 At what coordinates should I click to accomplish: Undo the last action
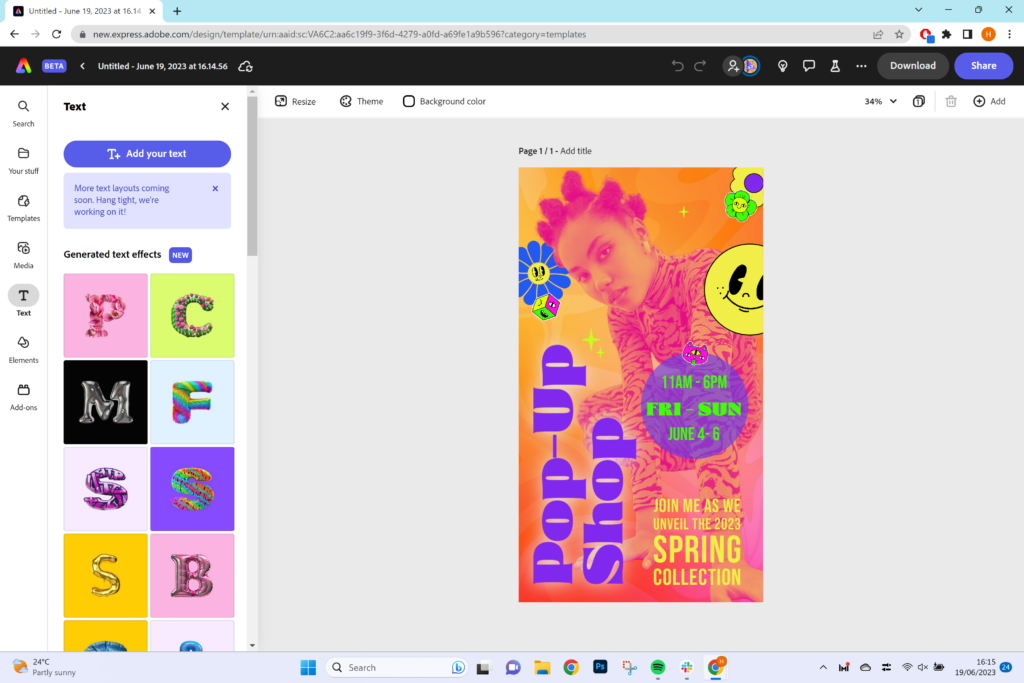(x=677, y=66)
